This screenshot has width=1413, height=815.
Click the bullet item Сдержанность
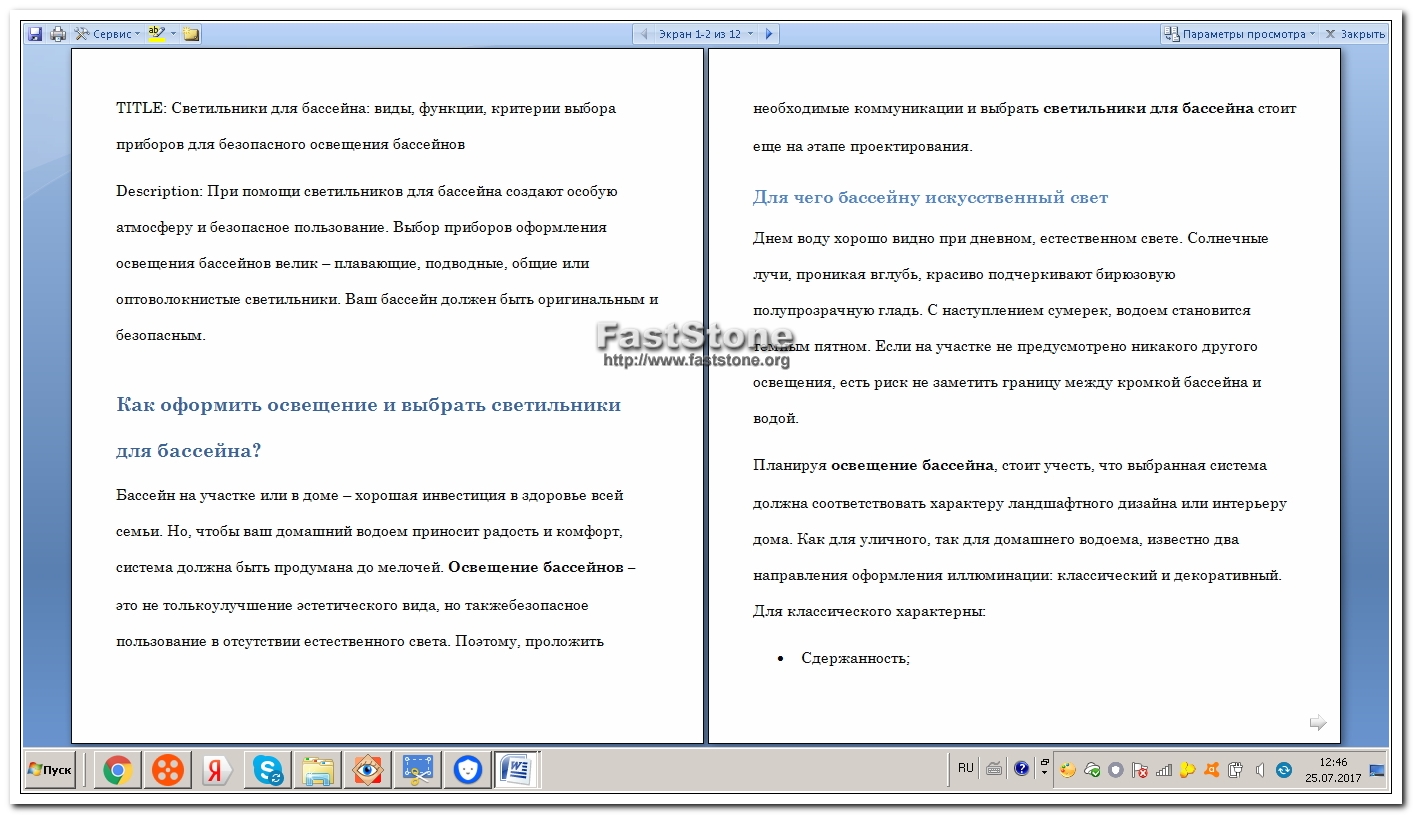pos(855,658)
